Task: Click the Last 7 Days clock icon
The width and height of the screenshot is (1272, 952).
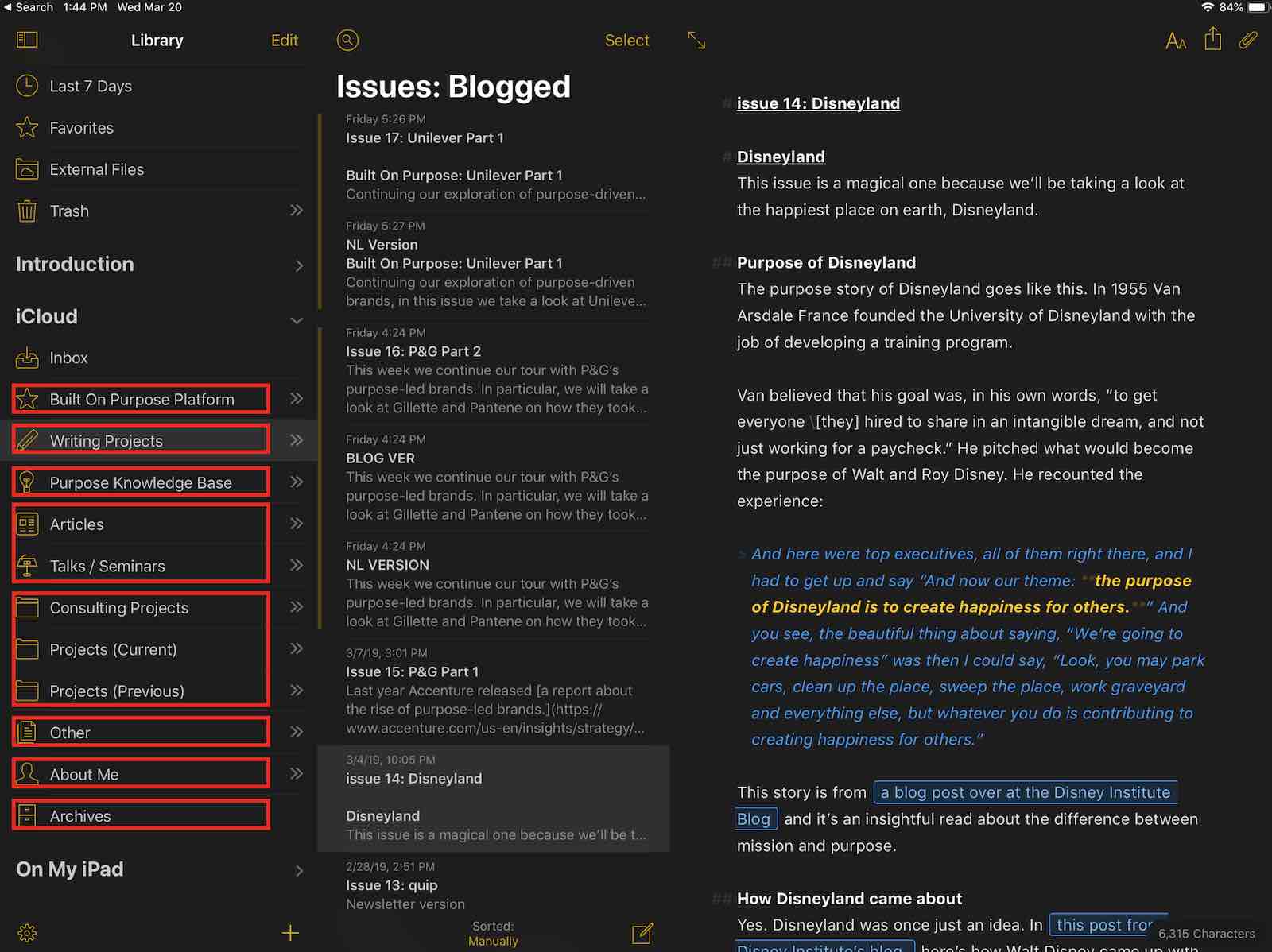Action: (27, 86)
